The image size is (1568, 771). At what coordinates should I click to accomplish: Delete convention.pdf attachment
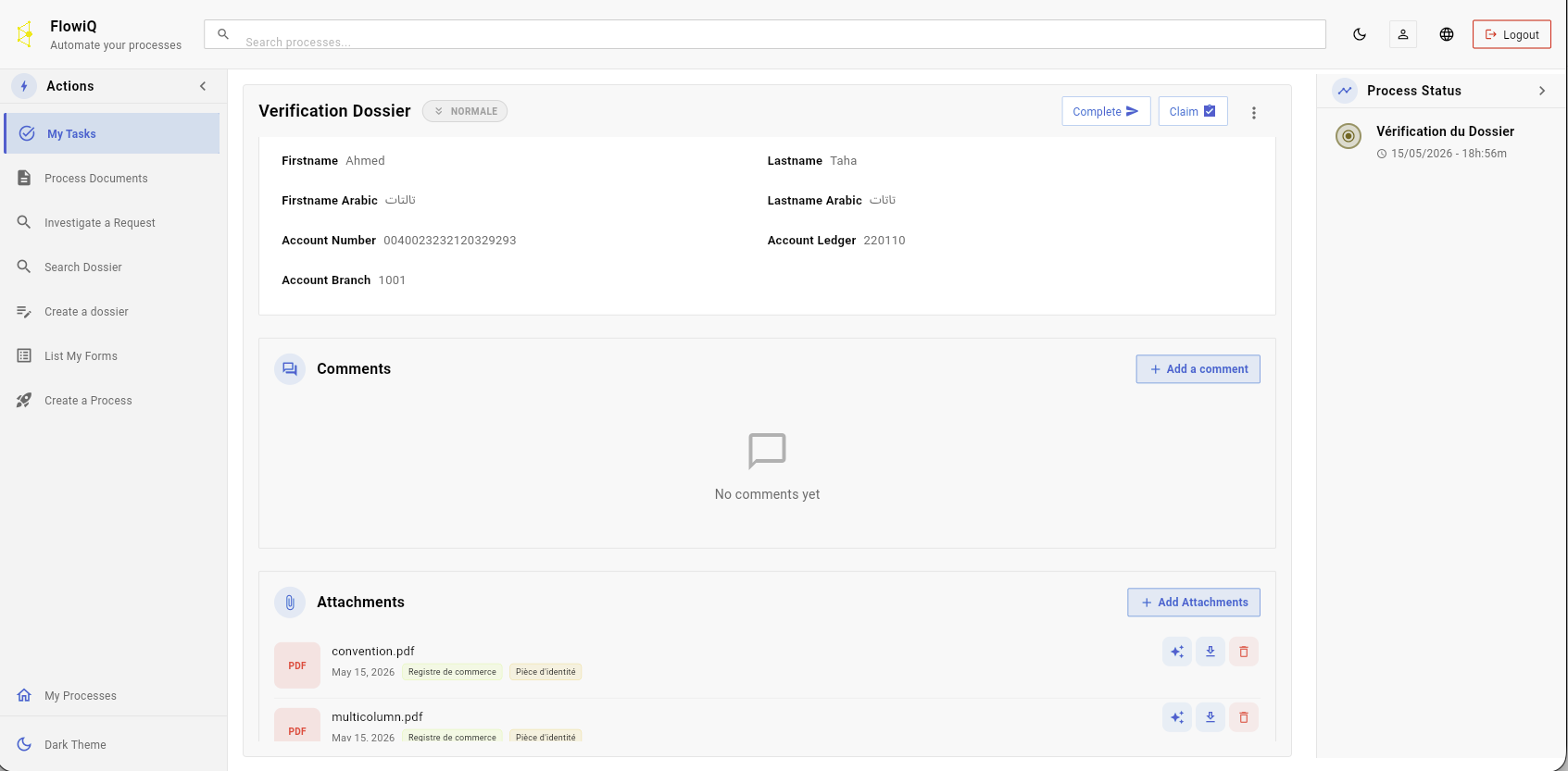tap(1244, 652)
